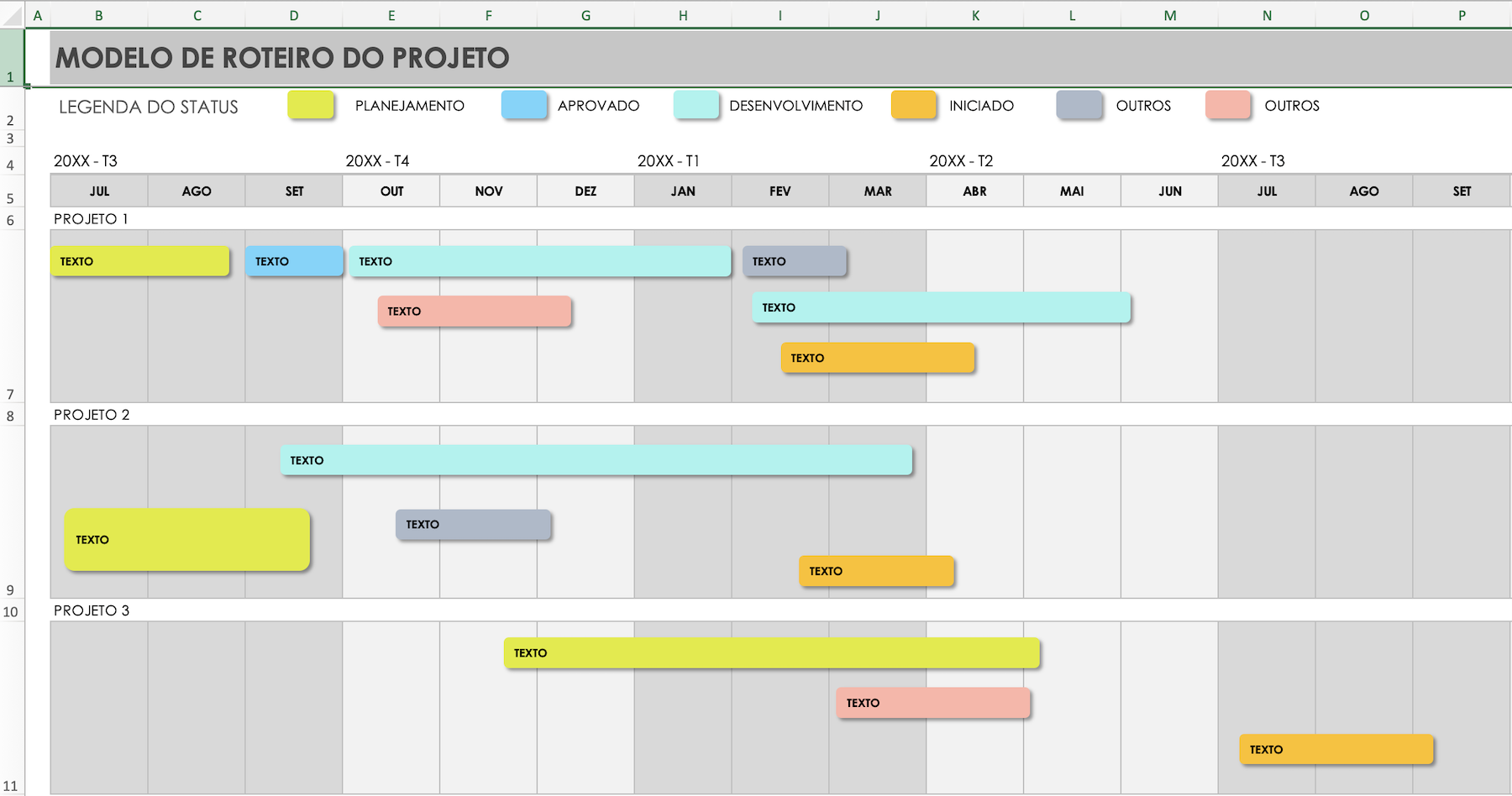Click the APROVADO legend label

(599, 106)
